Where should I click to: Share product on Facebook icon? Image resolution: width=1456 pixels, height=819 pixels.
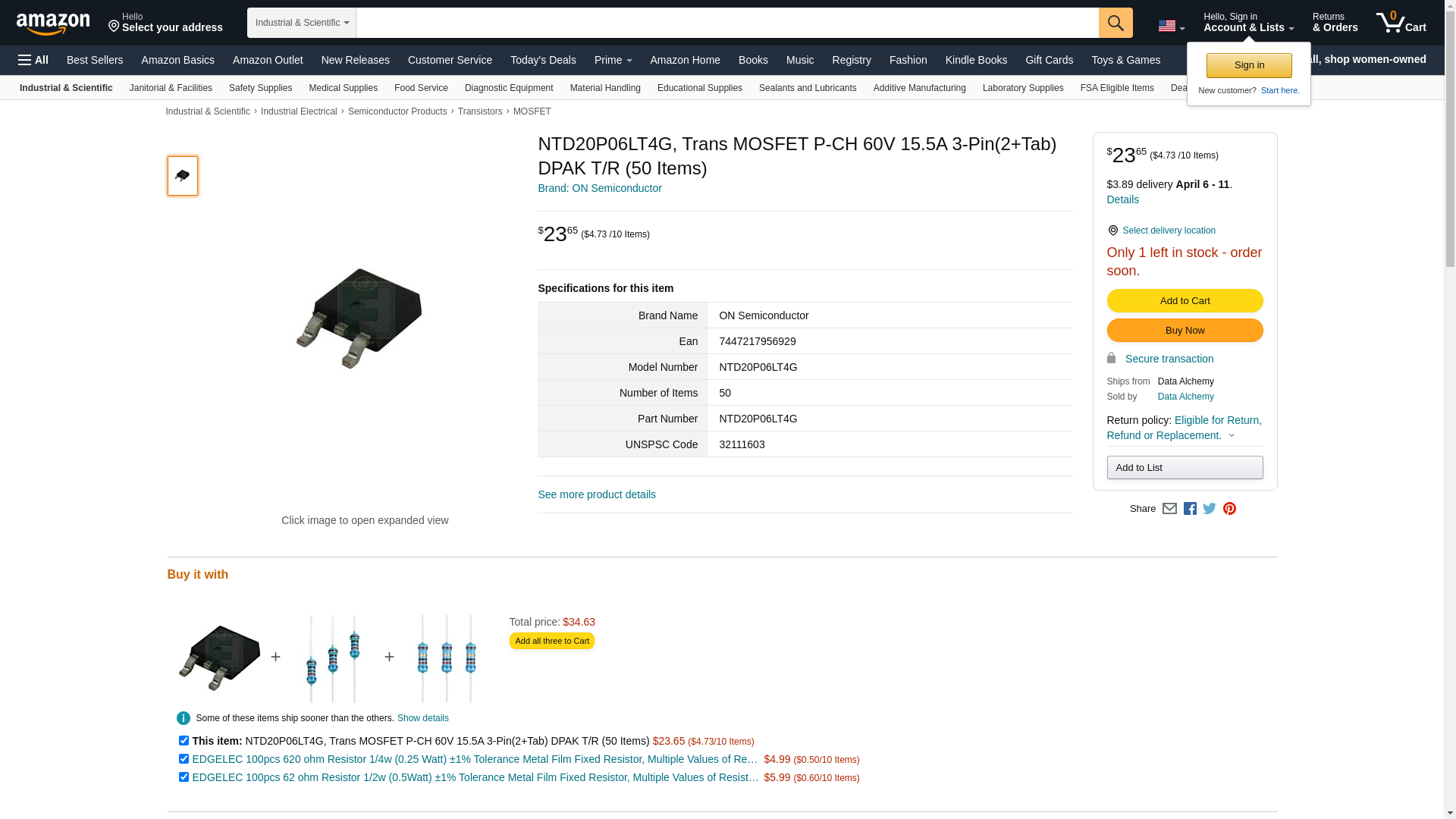[x=1190, y=509]
